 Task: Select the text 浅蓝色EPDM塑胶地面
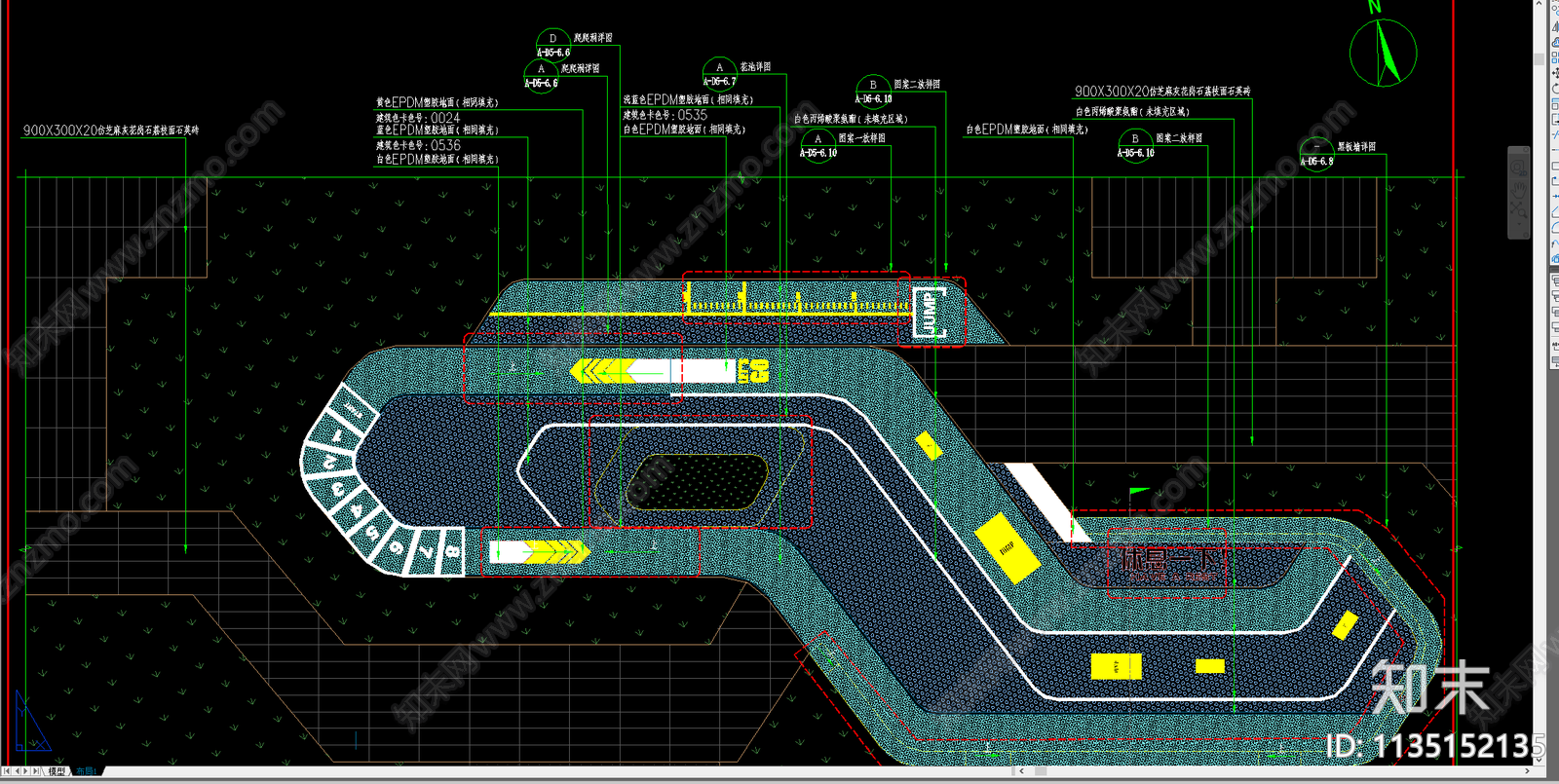[x=667, y=99]
